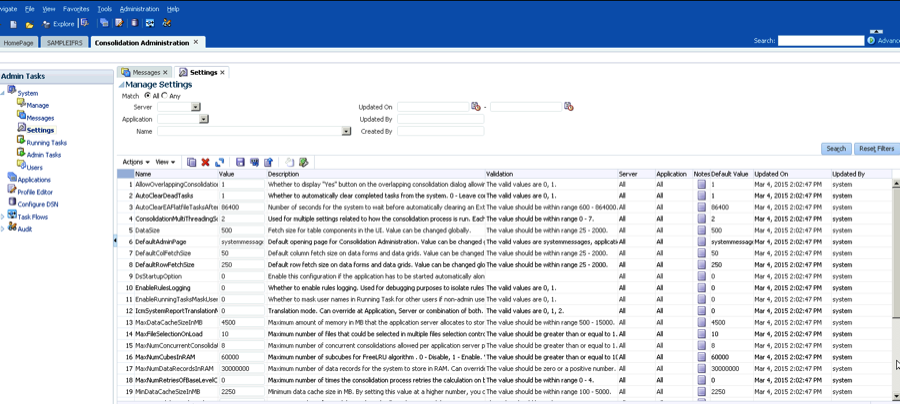Click the open folder icon in main toolbar
Screen dimensions: 900x405
pyautogui.click(x=29, y=23)
